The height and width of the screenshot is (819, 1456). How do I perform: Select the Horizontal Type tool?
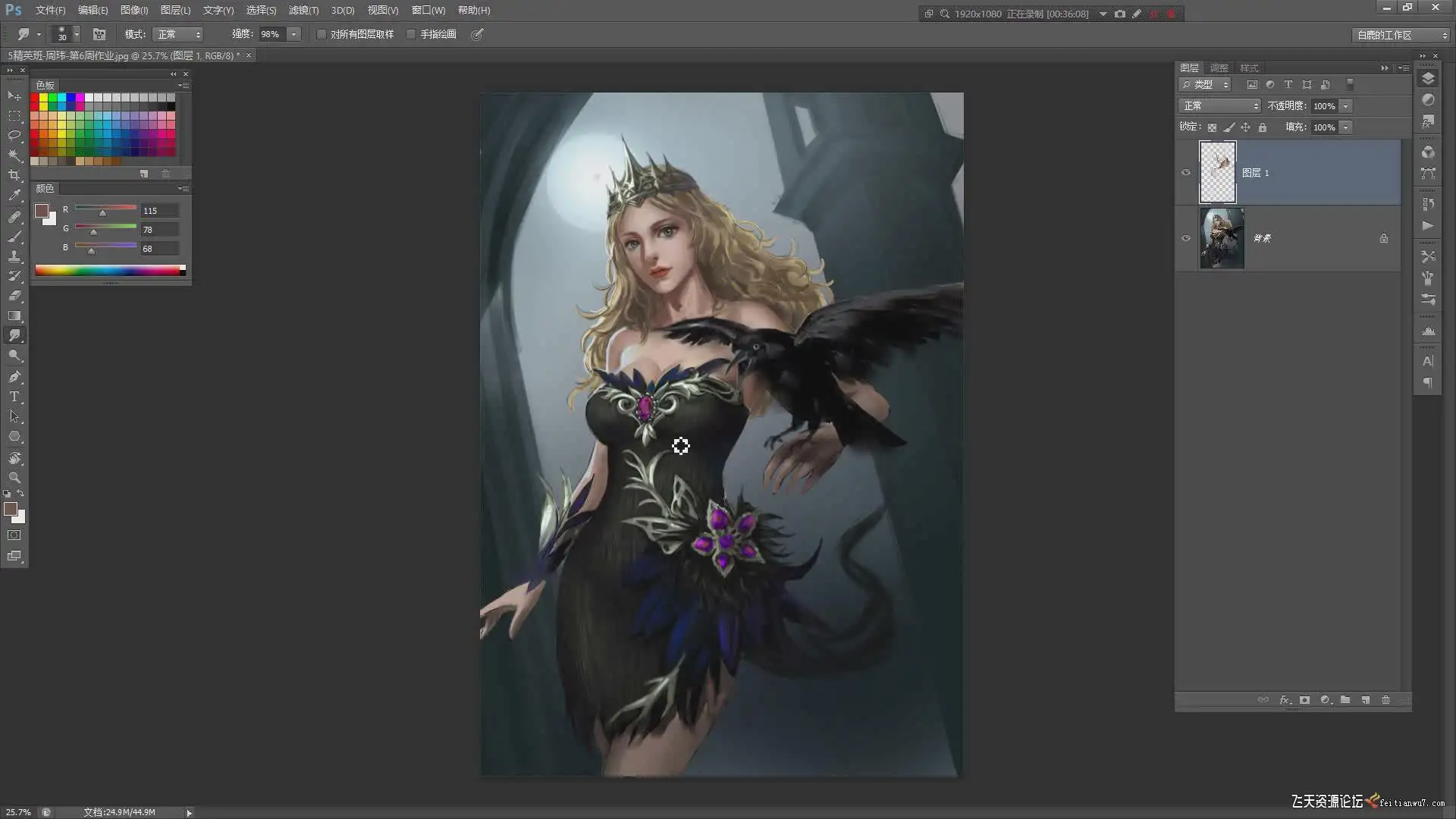tap(14, 397)
